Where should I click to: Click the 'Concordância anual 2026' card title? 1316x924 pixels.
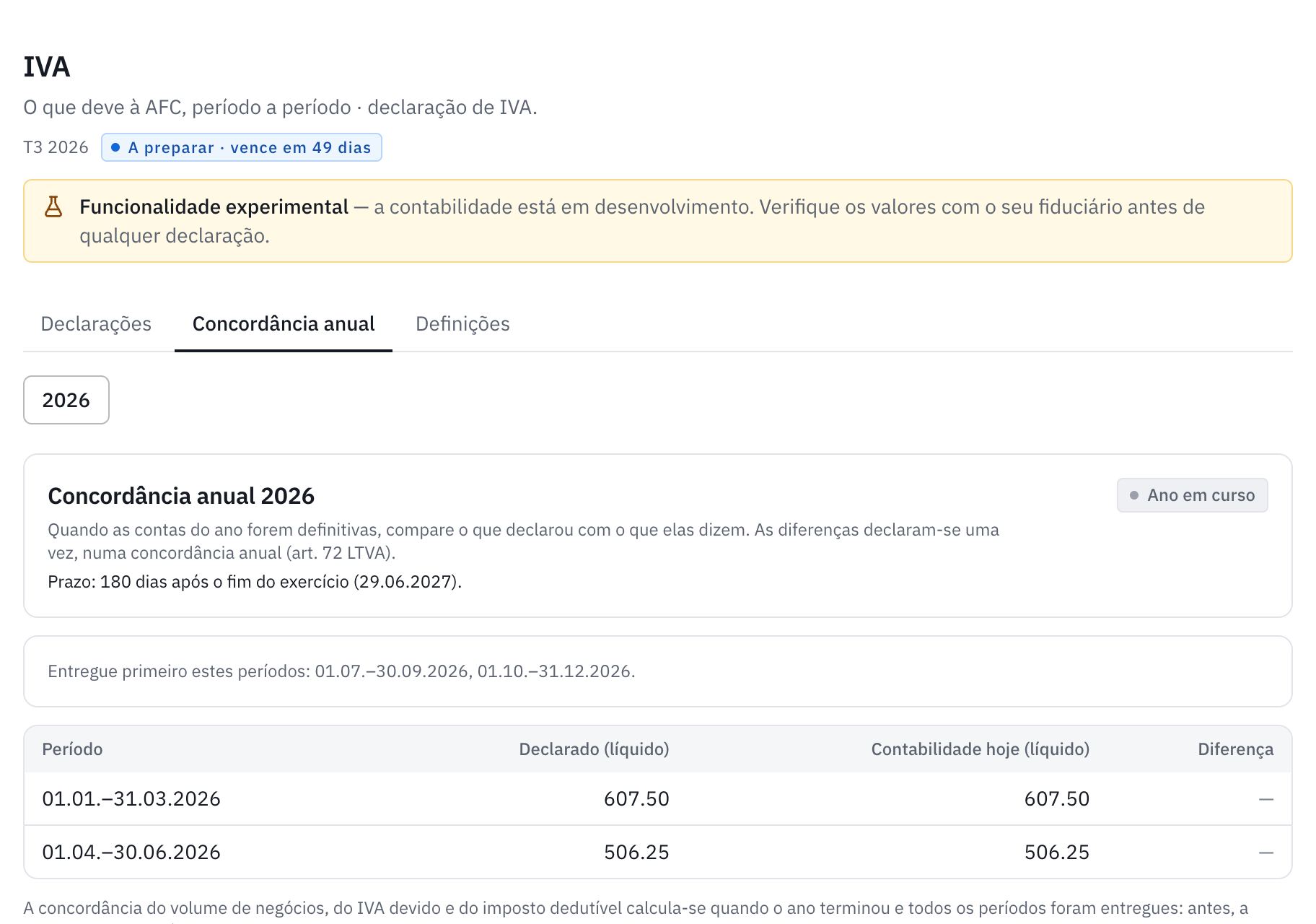pos(181,496)
